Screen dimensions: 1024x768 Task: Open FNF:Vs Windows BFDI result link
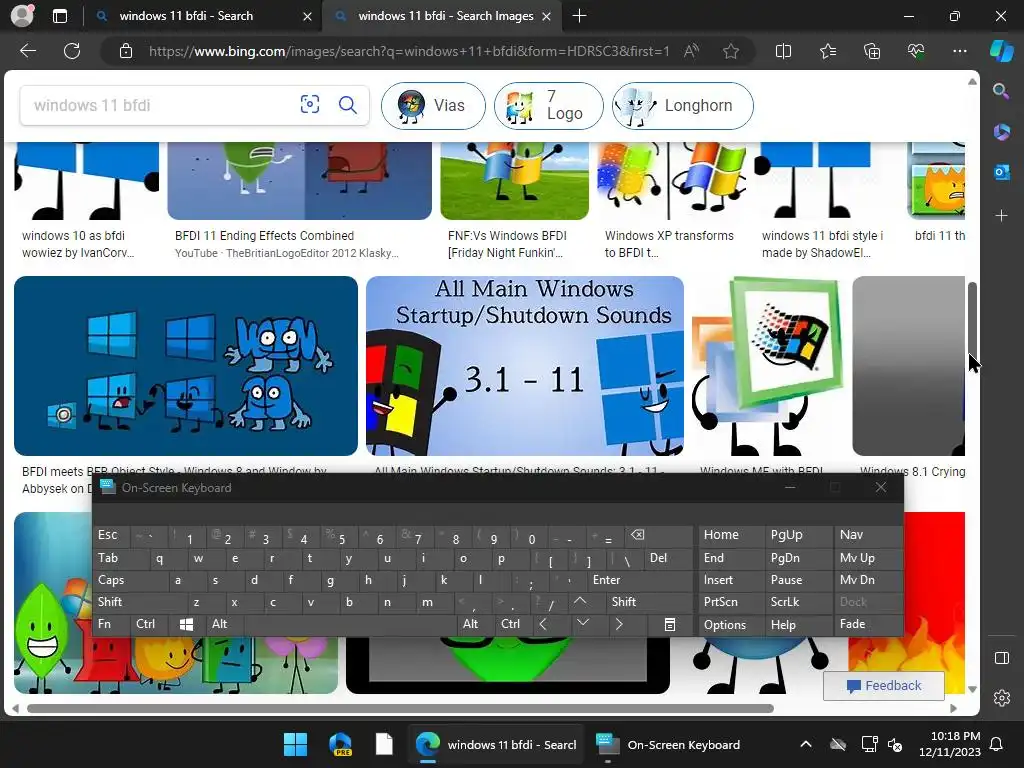tap(507, 244)
